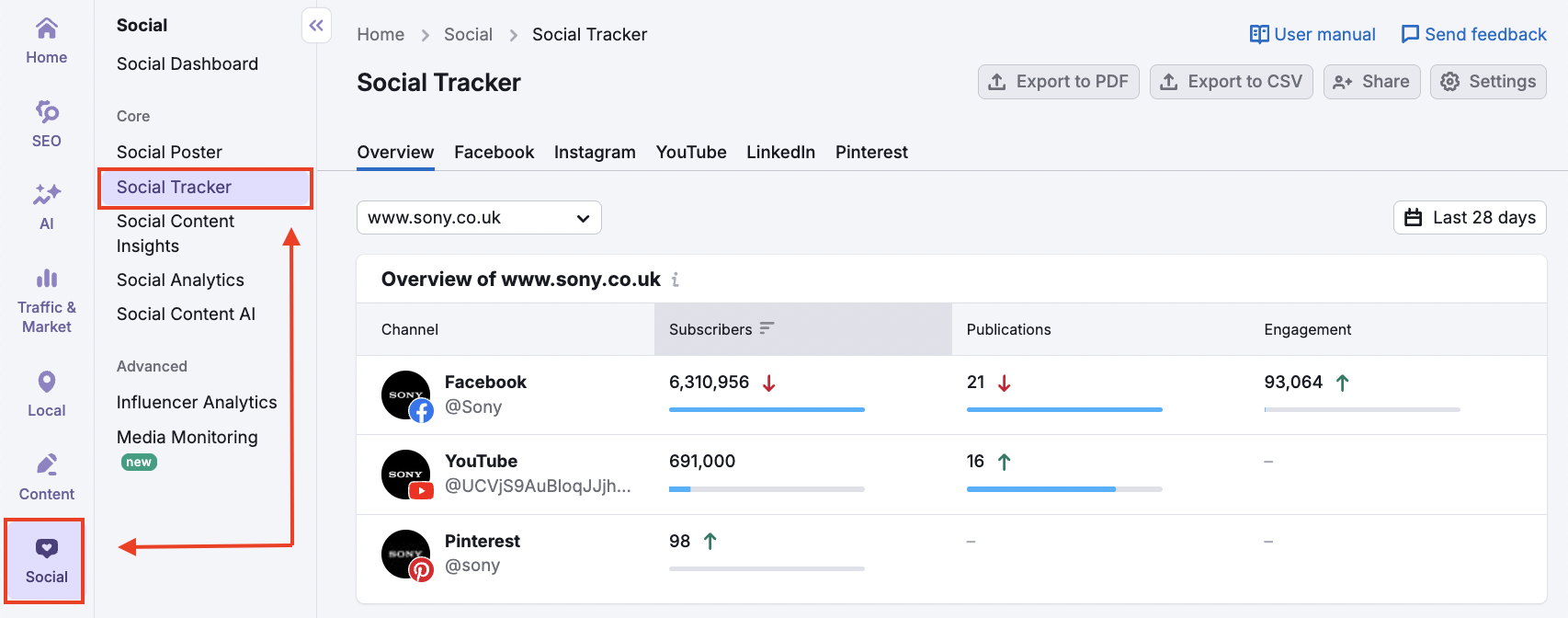Viewport: 1568px width, 618px height.
Task: Switch to the LinkedIn tab
Action: tap(780, 153)
